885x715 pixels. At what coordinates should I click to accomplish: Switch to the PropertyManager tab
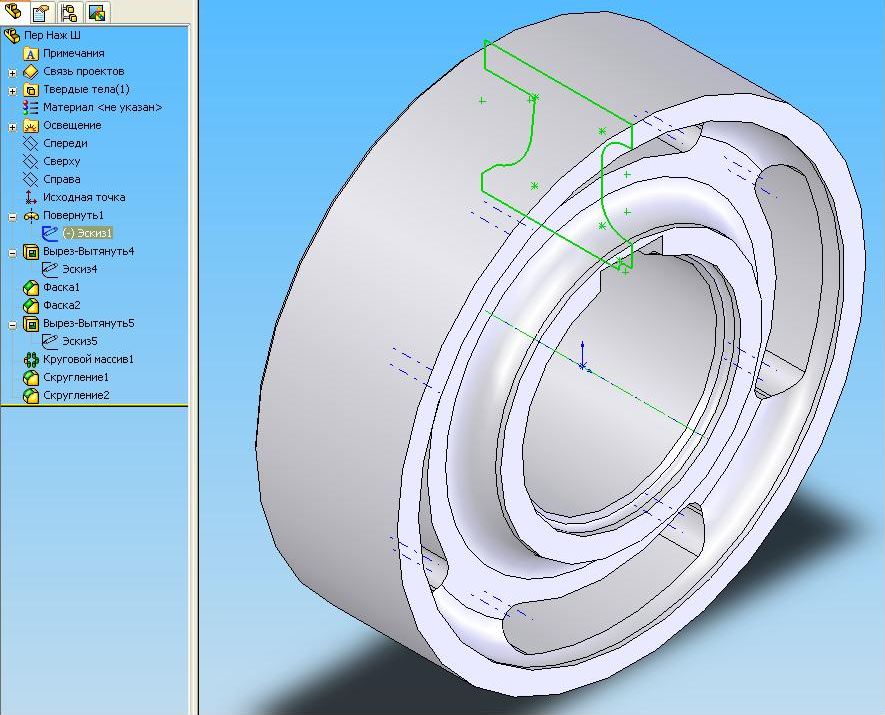click(41, 12)
